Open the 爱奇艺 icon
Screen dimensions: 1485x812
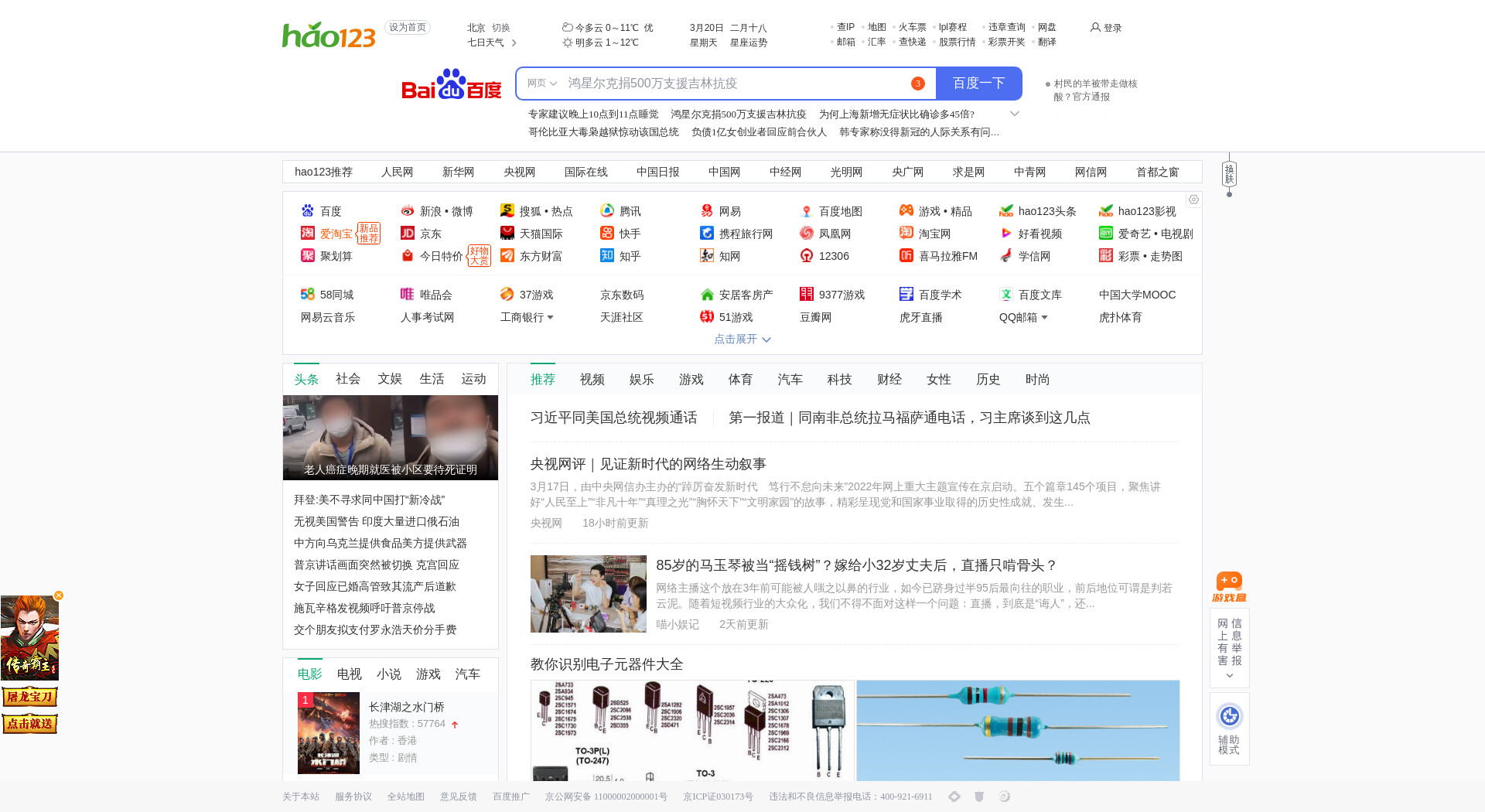pos(1106,234)
